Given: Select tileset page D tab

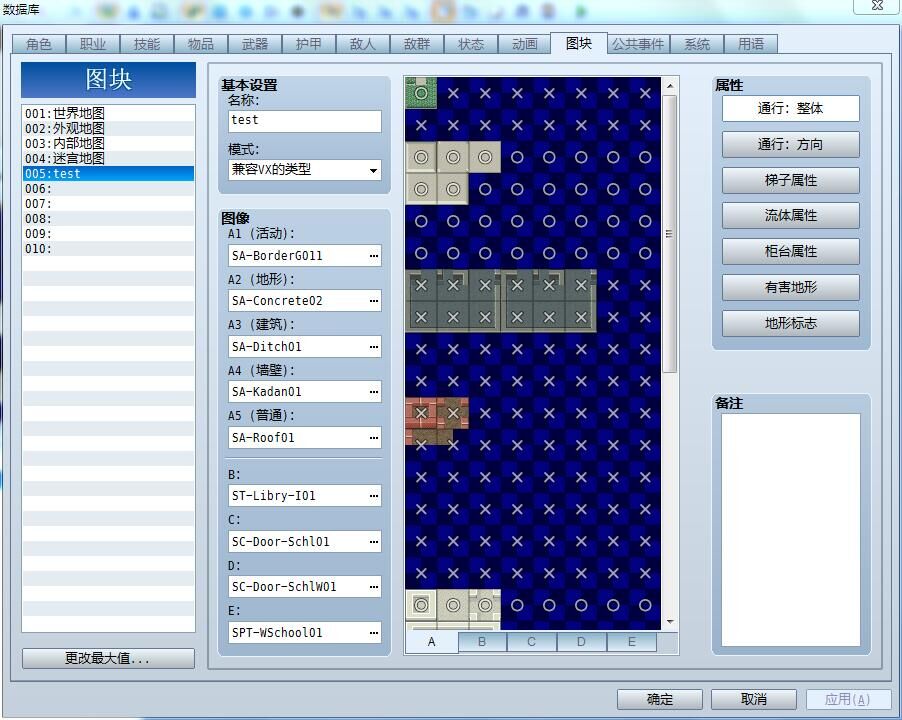Looking at the screenshot, I should (x=582, y=642).
